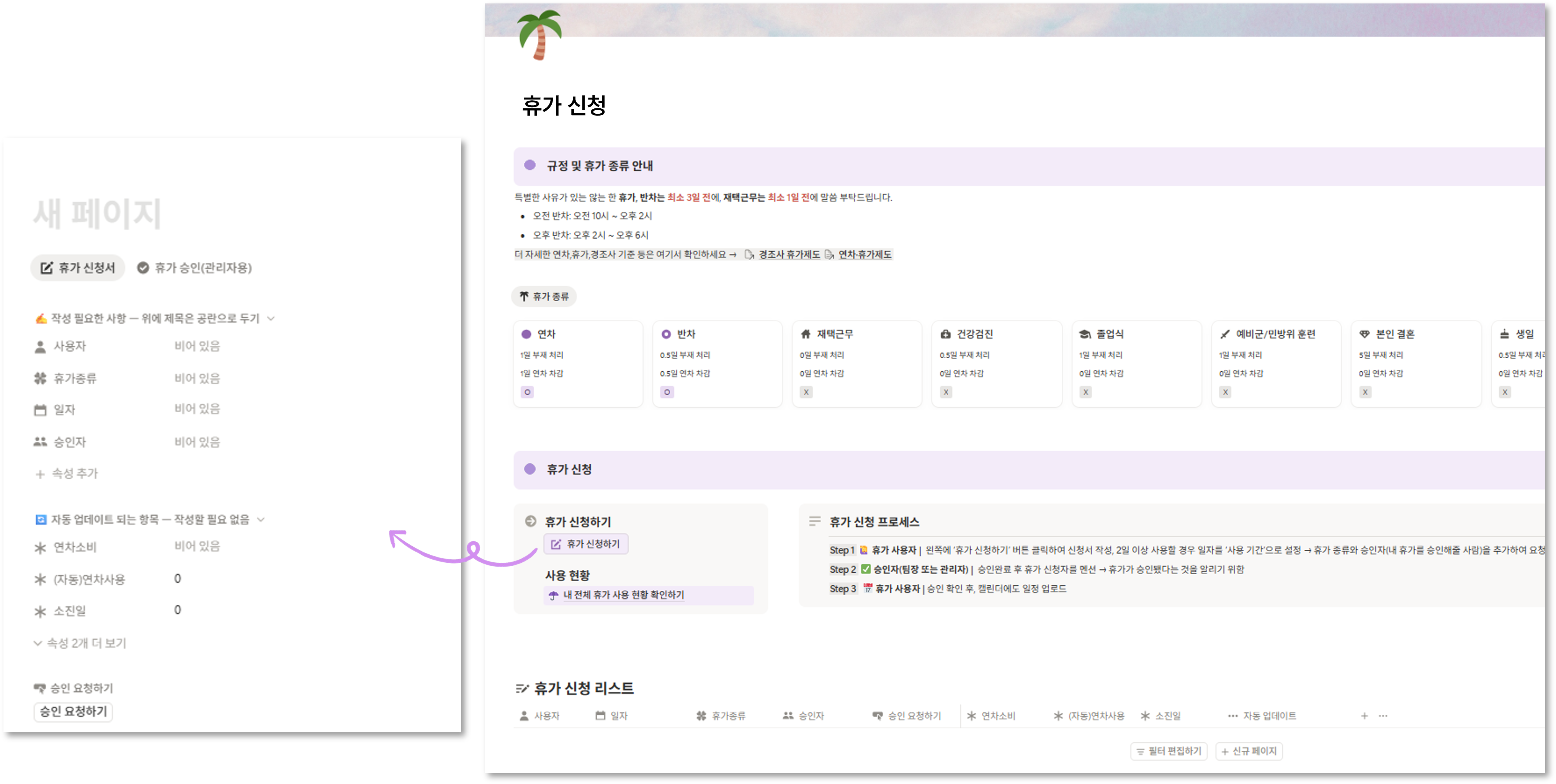1556x784 pixels.
Task: Create a page with 신규 페이지
Action: 1249,751
